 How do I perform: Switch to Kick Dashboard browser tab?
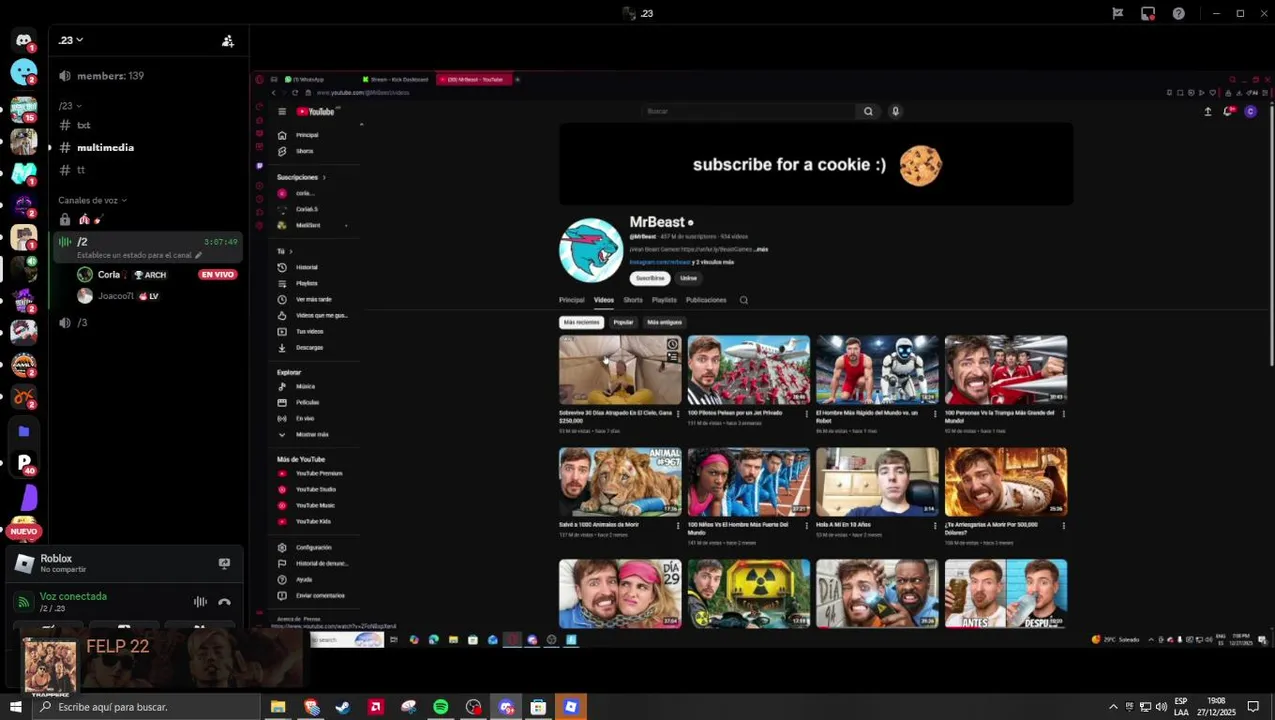point(397,79)
